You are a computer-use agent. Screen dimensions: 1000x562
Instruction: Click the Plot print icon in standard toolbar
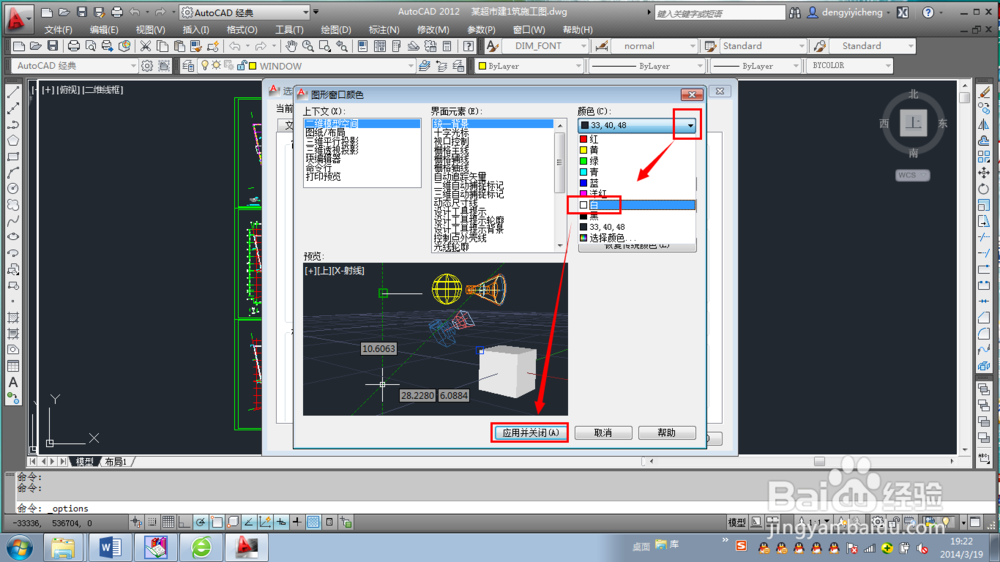pyautogui.click(x=74, y=46)
